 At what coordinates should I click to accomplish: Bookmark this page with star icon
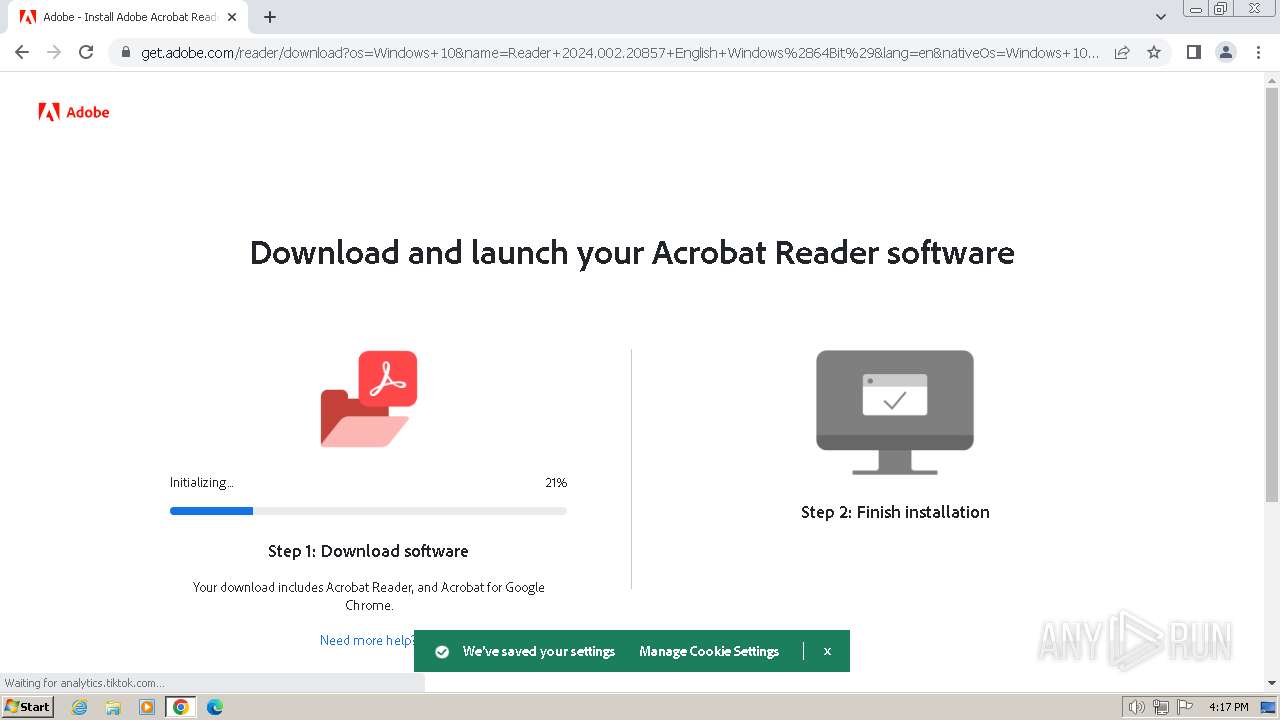coord(1154,52)
